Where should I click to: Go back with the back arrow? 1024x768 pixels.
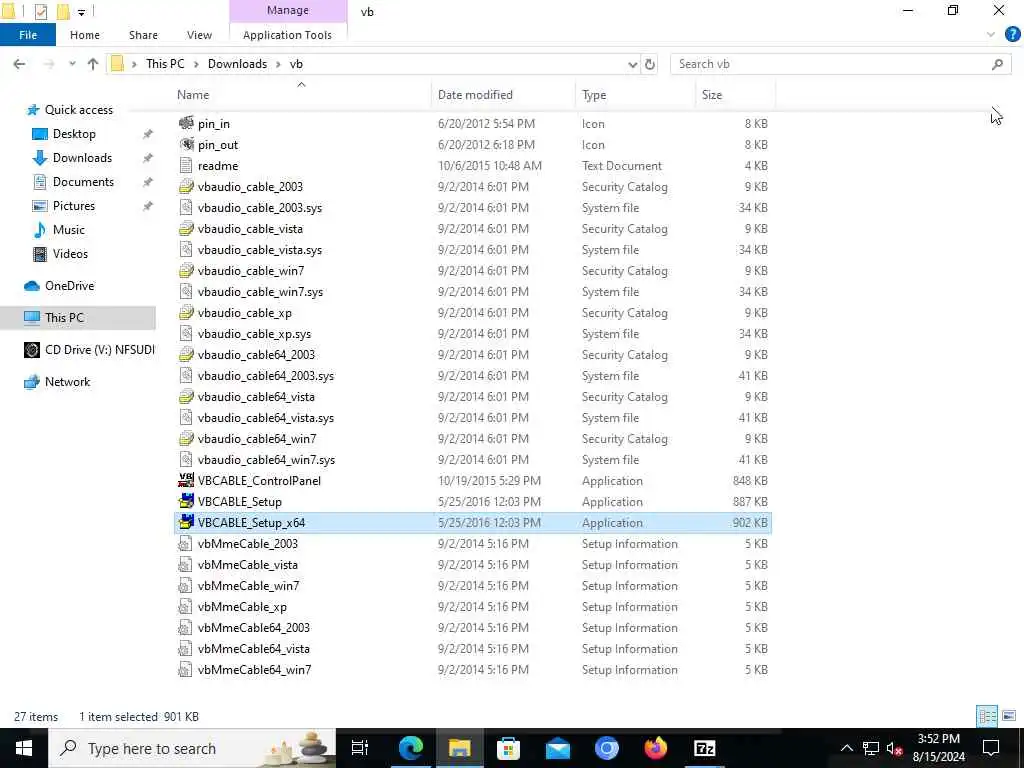pos(20,64)
